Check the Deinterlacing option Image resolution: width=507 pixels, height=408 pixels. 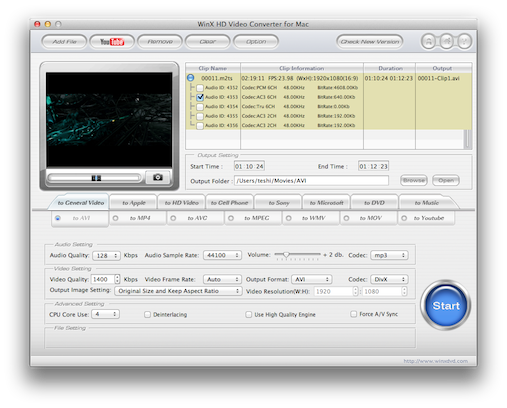click(x=147, y=314)
